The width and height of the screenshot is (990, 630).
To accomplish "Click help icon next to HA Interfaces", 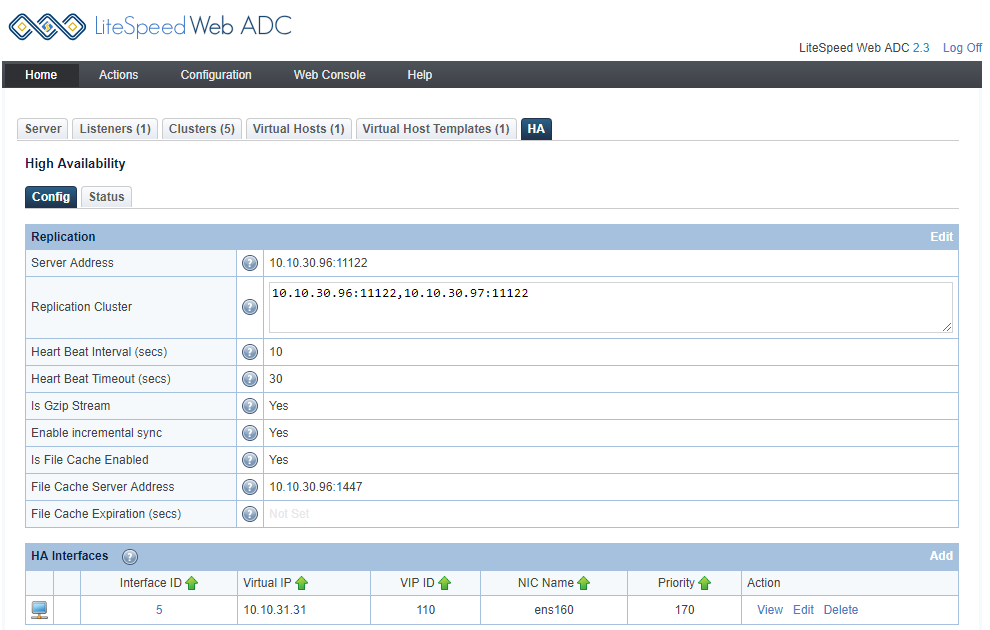I will coord(130,557).
